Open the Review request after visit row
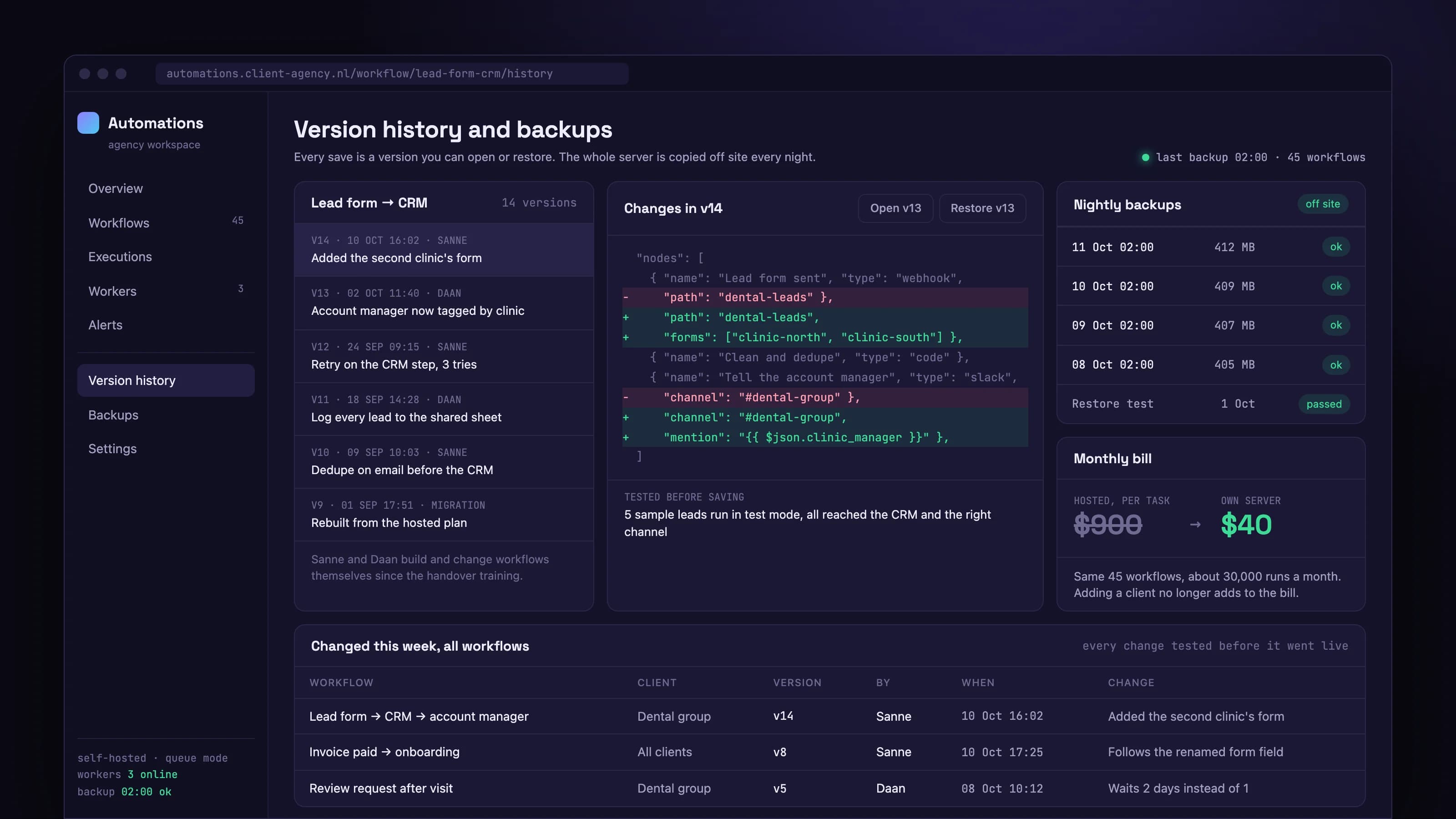 pyautogui.click(x=830, y=789)
